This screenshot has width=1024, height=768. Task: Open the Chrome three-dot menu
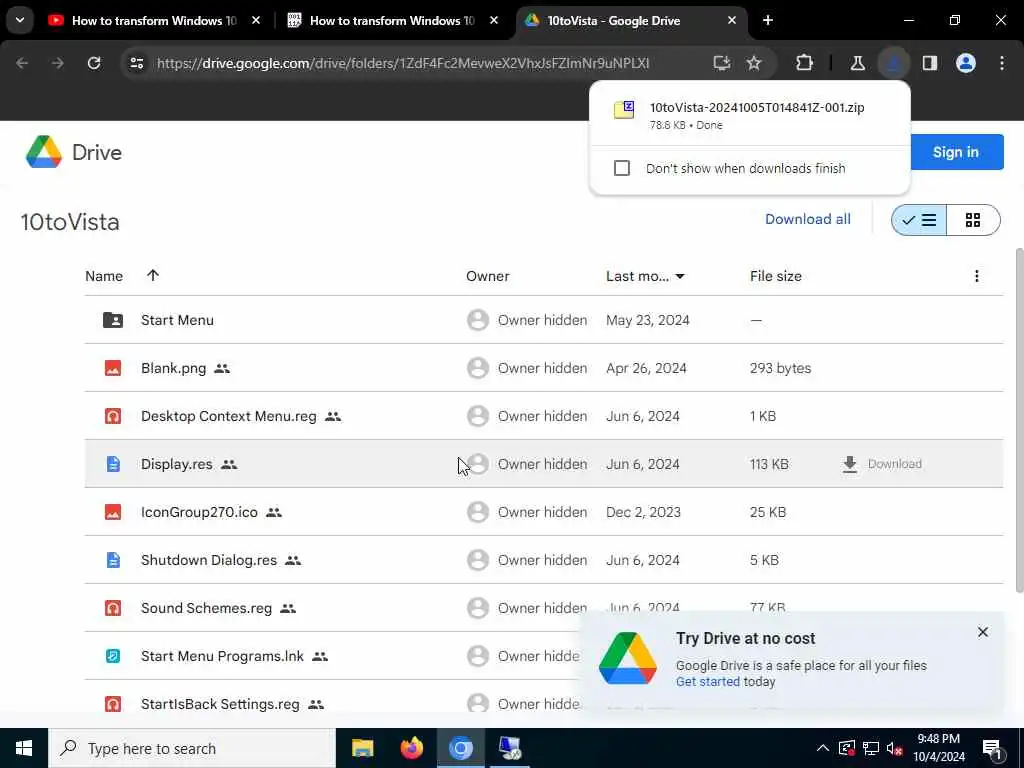[x=1002, y=63]
